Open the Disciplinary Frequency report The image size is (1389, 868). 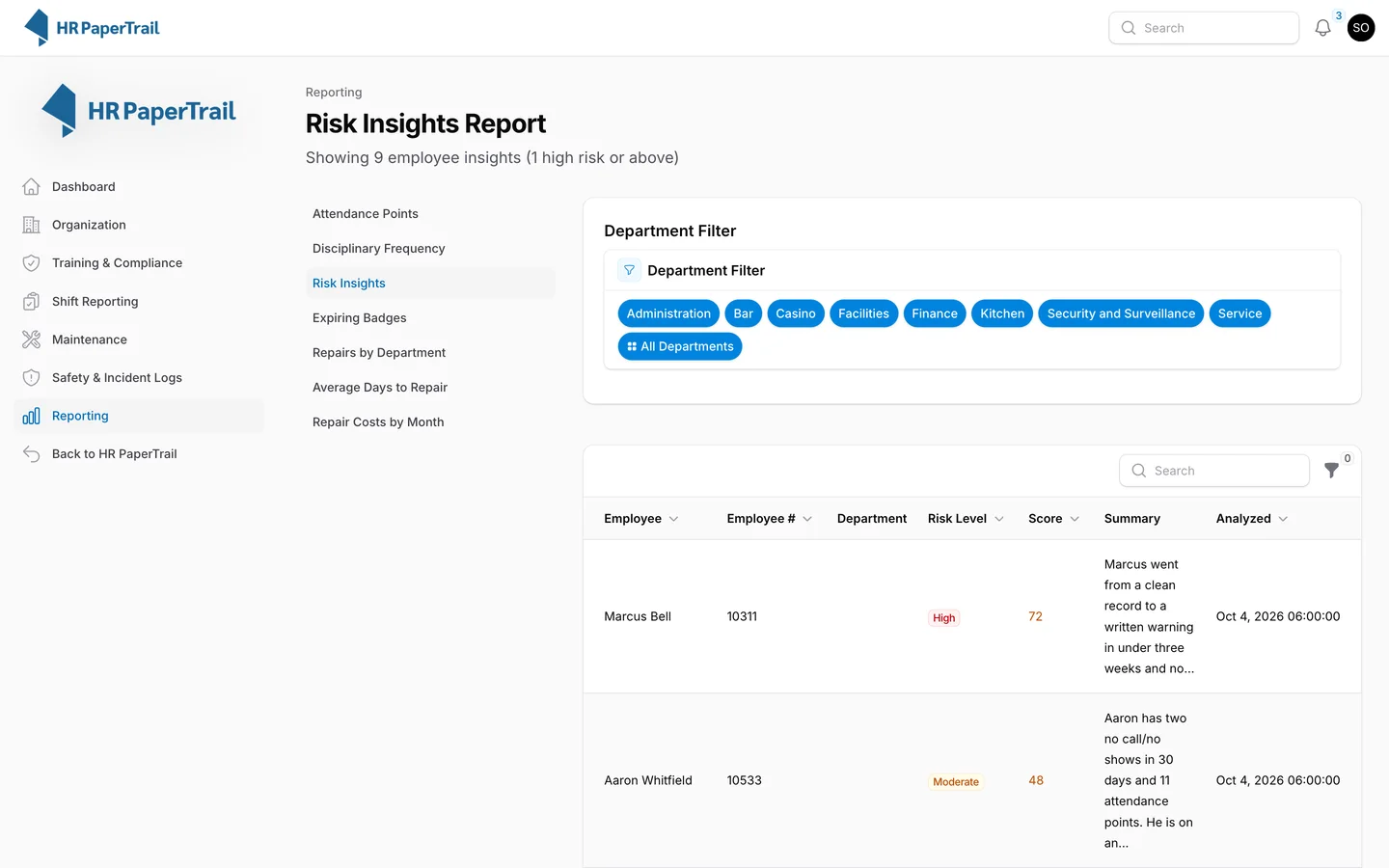(430, 249)
